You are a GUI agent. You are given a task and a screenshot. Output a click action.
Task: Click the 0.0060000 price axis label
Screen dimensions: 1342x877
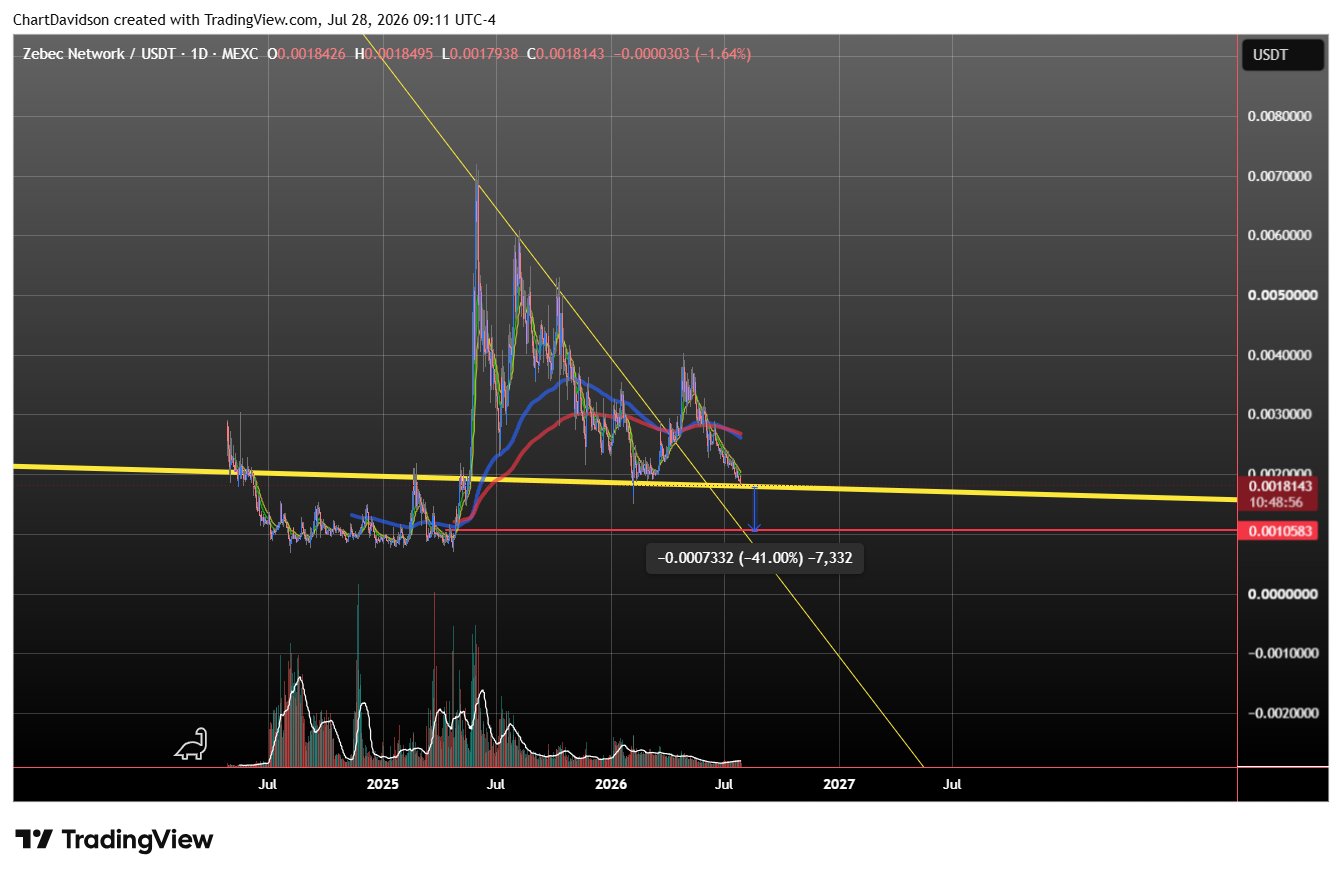[x=1279, y=235]
